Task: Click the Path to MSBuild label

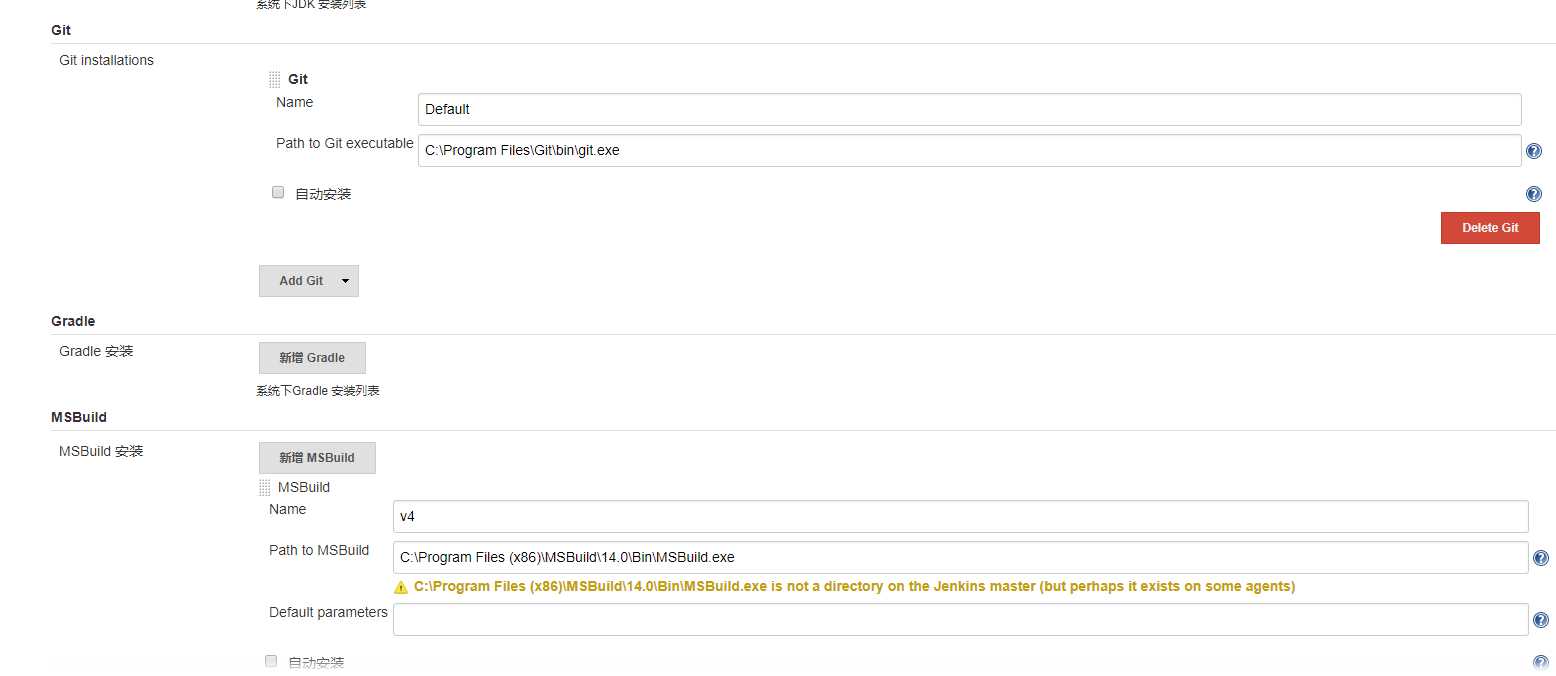Action: [319, 550]
